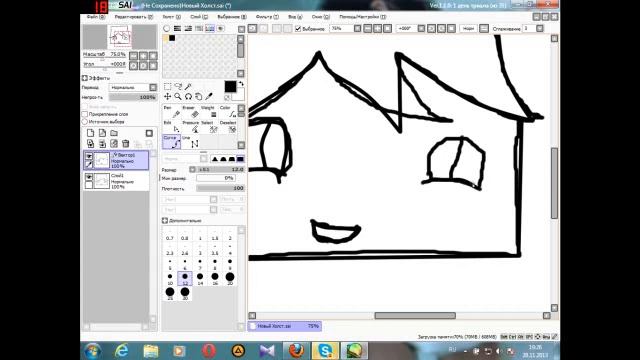This screenshot has height=360, width=640.
Task: Select the rotate canvas tool
Action: pyautogui.click(x=188, y=96)
